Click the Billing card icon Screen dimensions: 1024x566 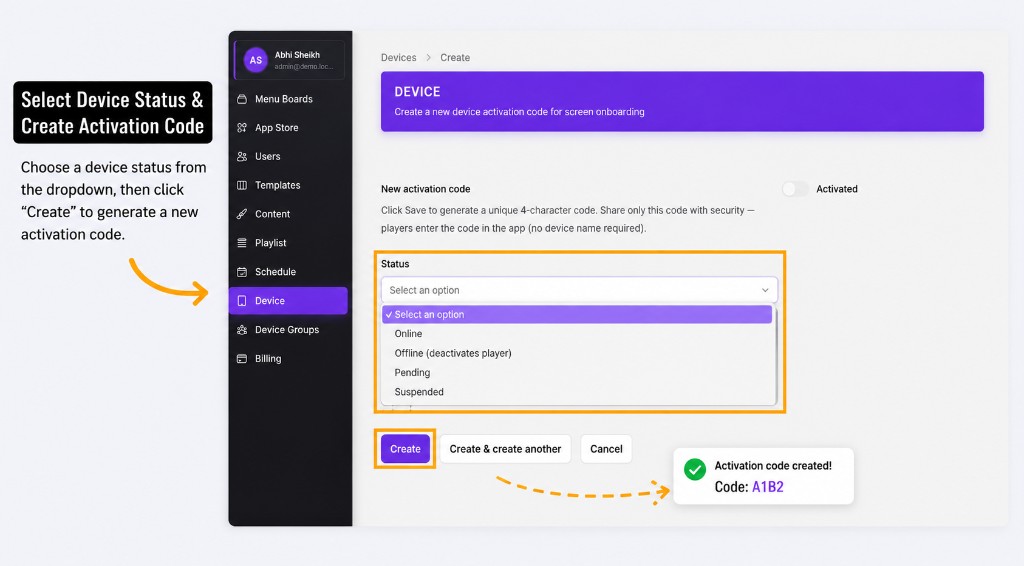point(242,358)
